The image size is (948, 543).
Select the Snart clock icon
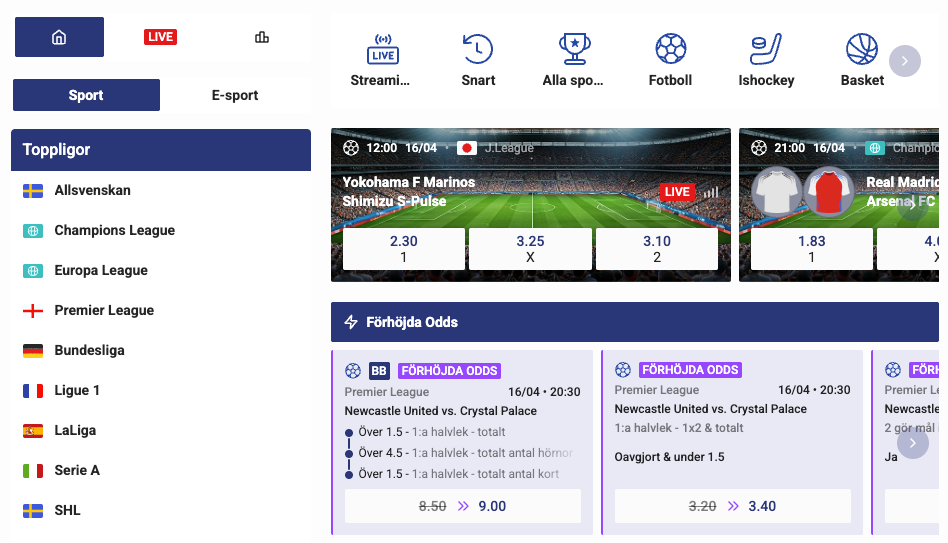478,49
